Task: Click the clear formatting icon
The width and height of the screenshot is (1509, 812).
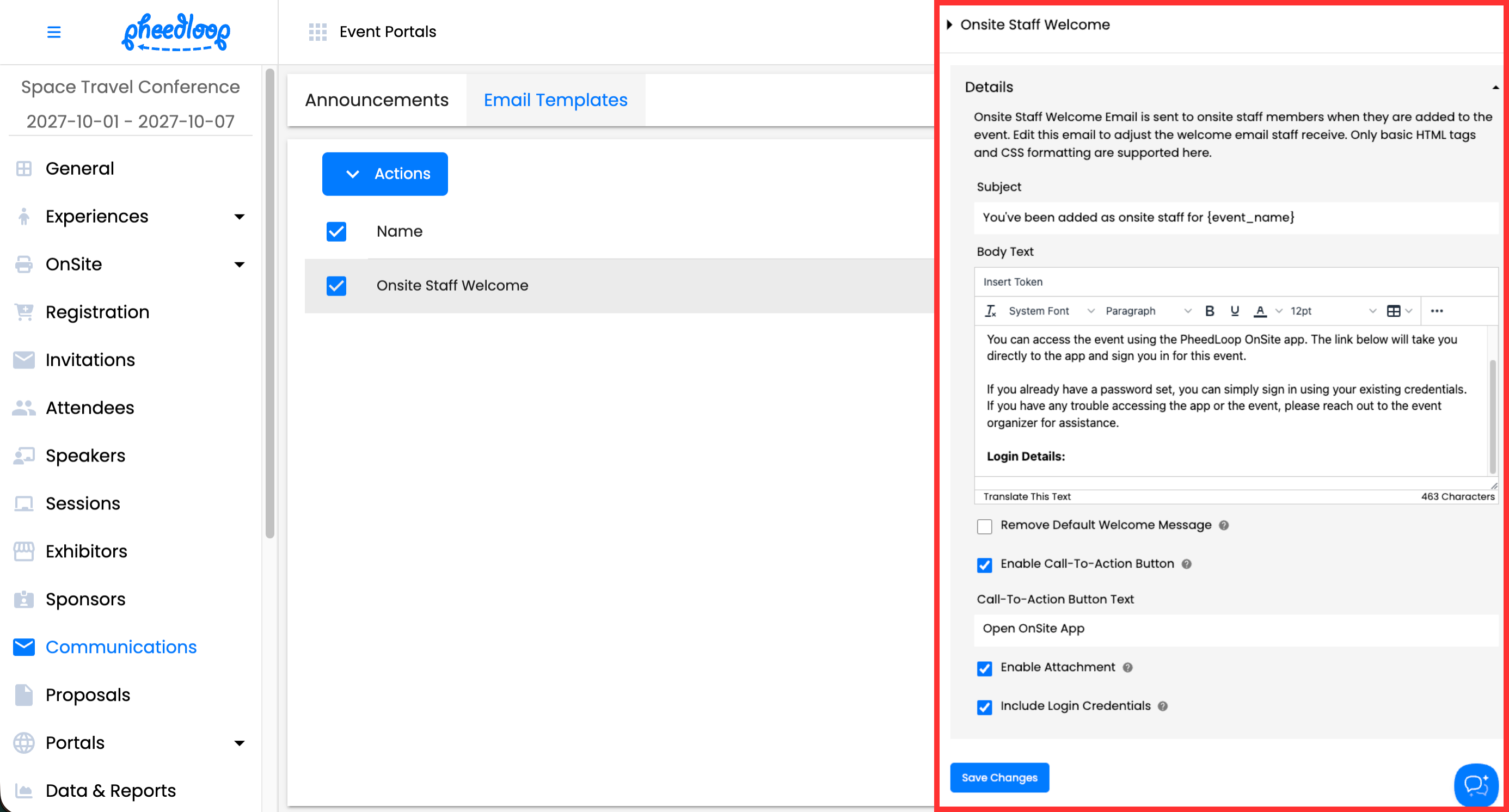Action: [x=990, y=311]
